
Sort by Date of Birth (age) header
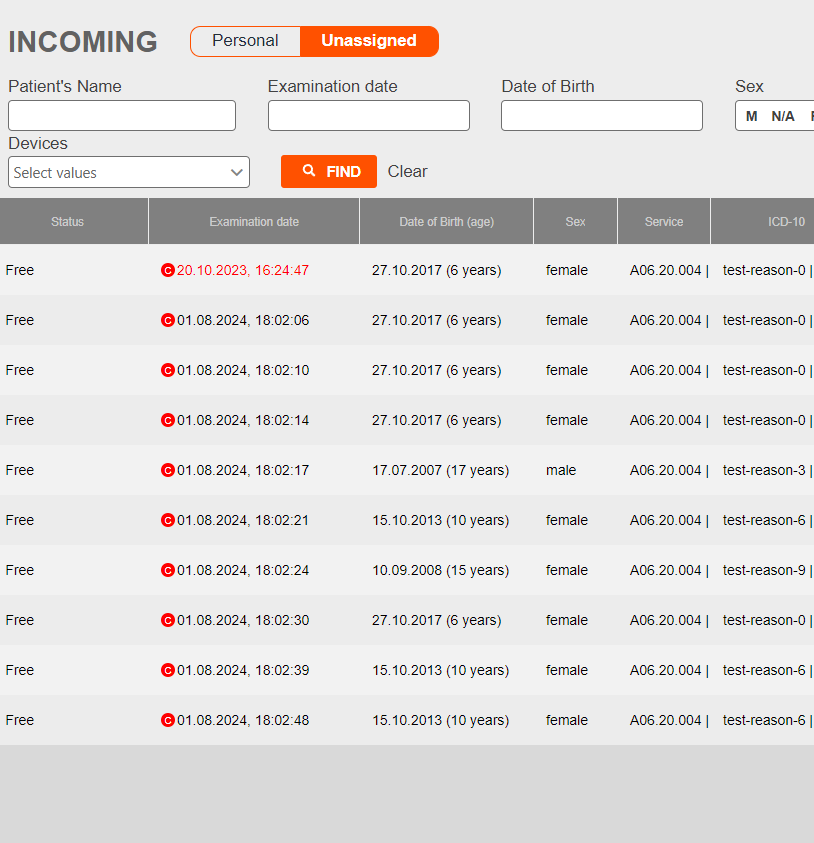(446, 221)
